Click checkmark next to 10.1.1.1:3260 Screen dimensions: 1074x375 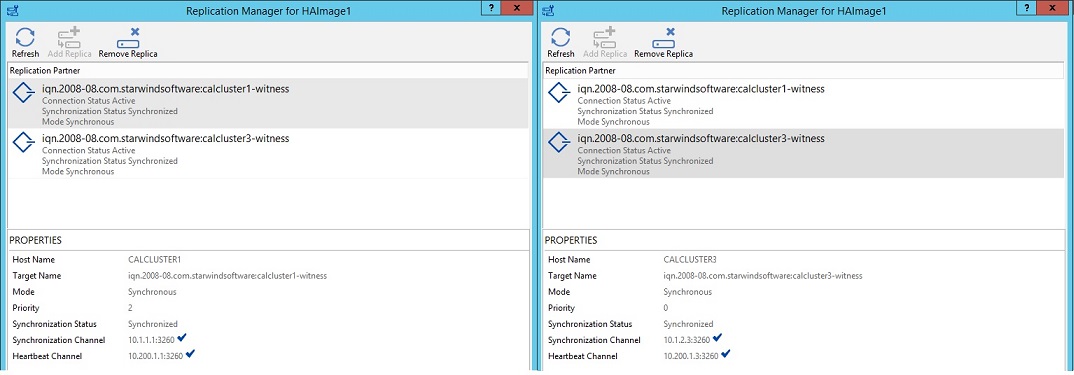point(182,338)
